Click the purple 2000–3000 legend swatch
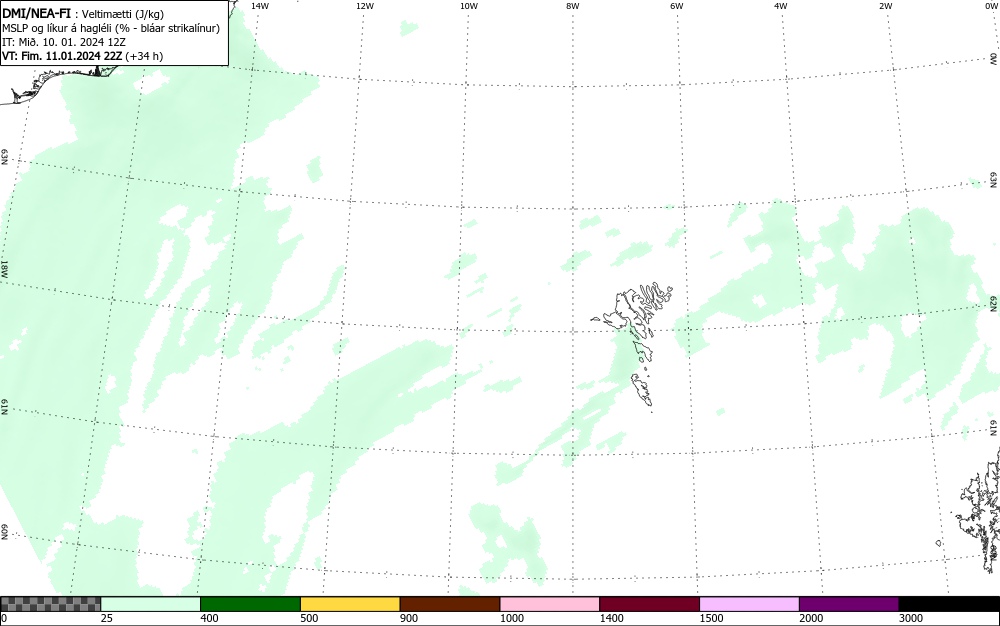This screenshot has width=1000, height=626. point(849,604)
